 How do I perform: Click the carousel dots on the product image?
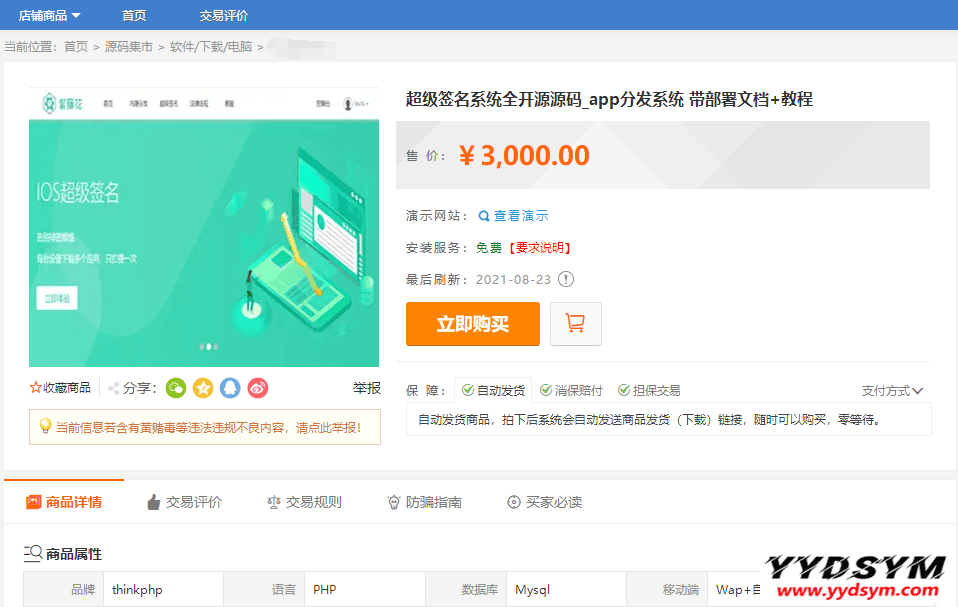pos(208,346)
